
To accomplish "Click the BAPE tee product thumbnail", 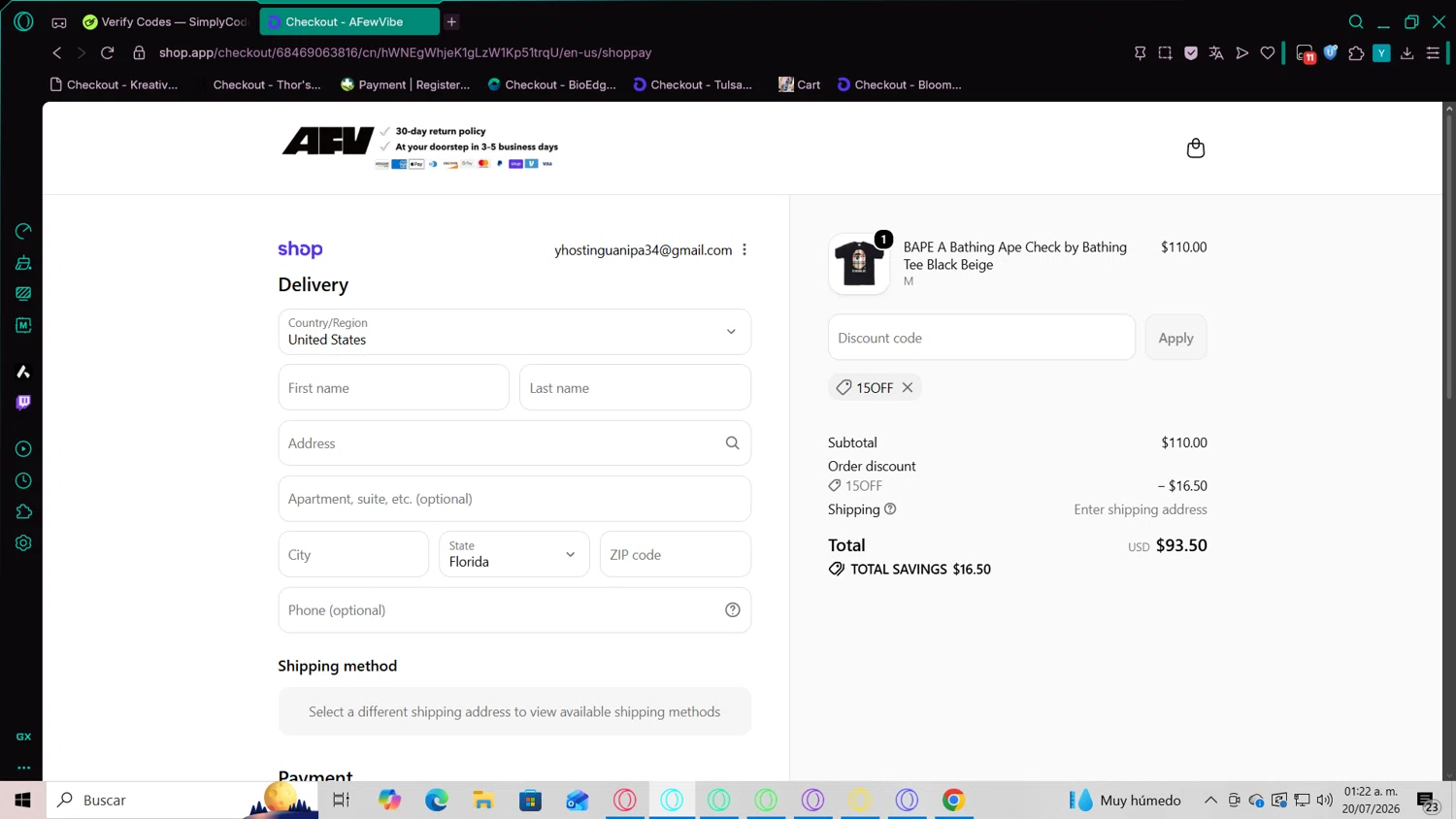I will 859,264.
